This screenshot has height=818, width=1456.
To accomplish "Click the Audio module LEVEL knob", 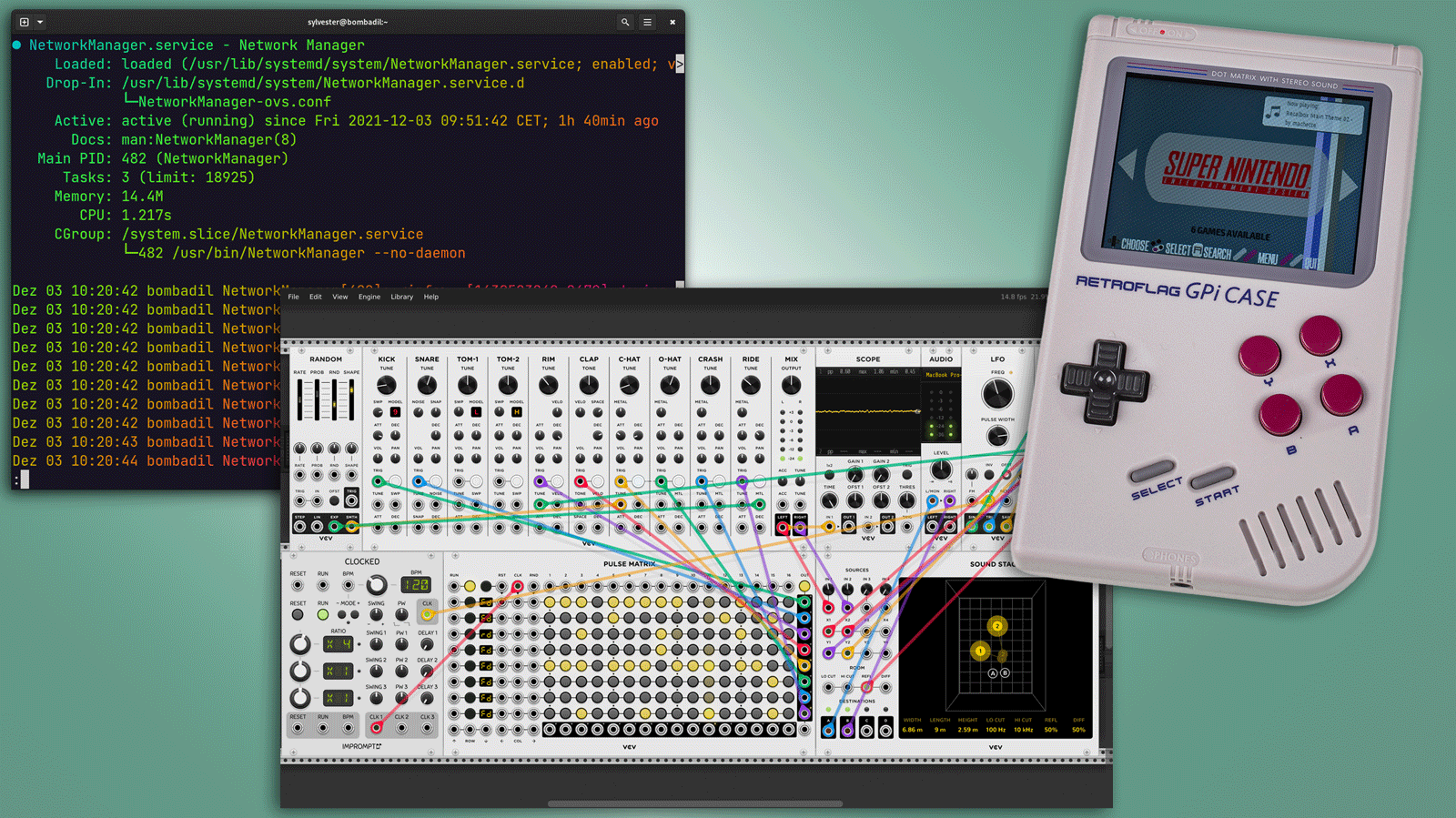I will pyautogui.click(x=941, y=470).
